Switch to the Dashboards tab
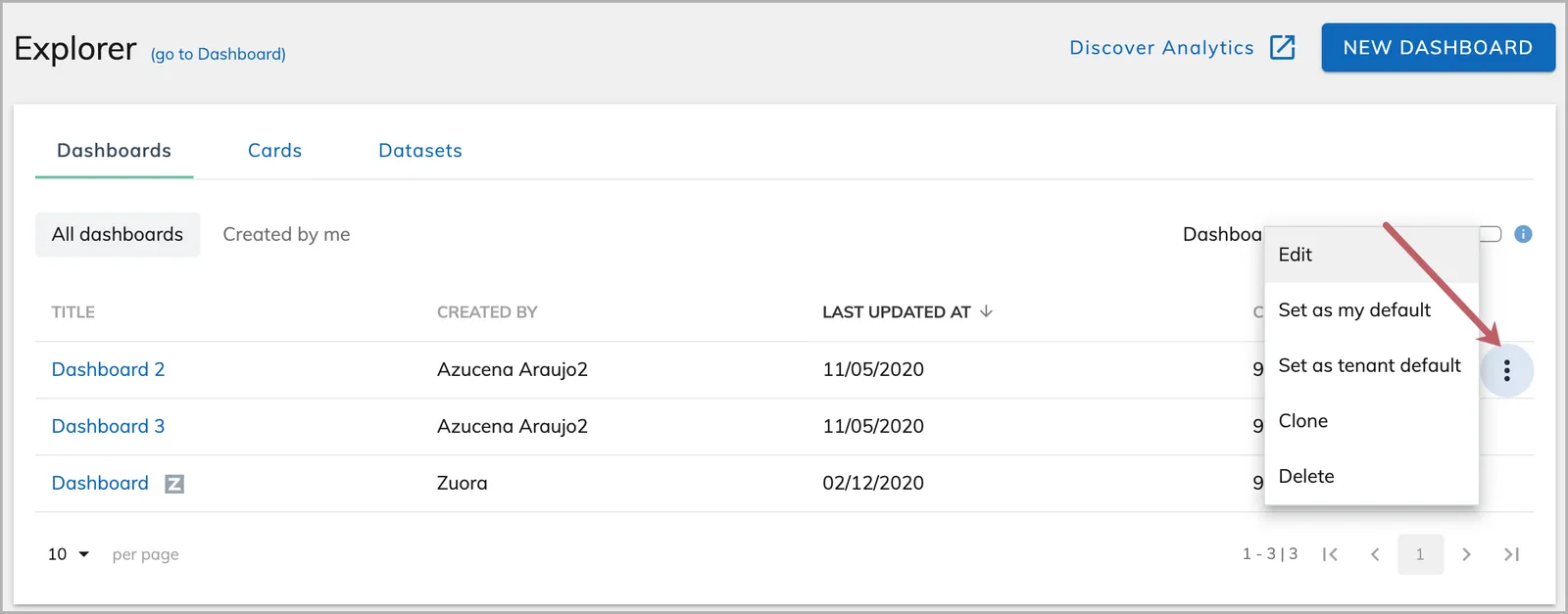The height and width of the screenshot is (614, 1568). click(114, 151)
